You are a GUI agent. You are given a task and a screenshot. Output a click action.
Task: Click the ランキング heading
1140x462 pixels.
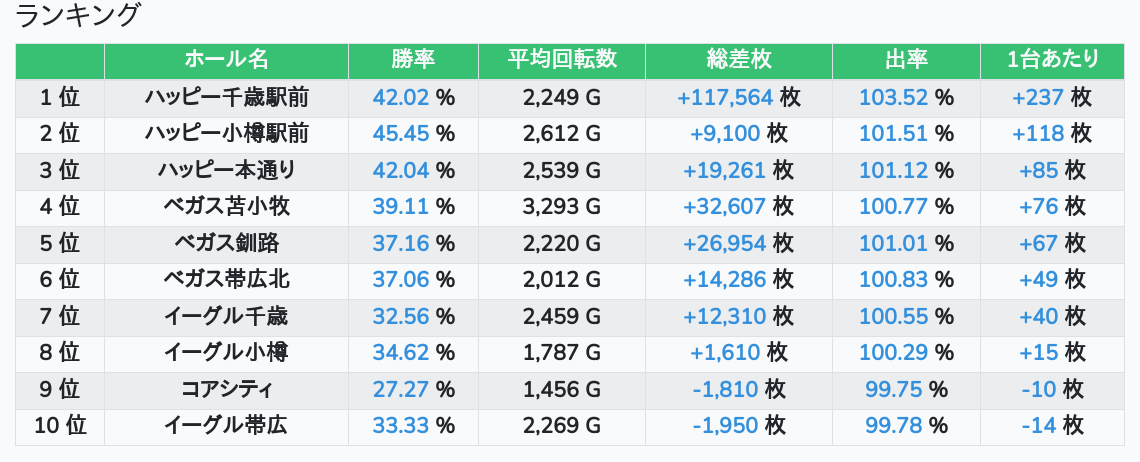click(79, 17)
